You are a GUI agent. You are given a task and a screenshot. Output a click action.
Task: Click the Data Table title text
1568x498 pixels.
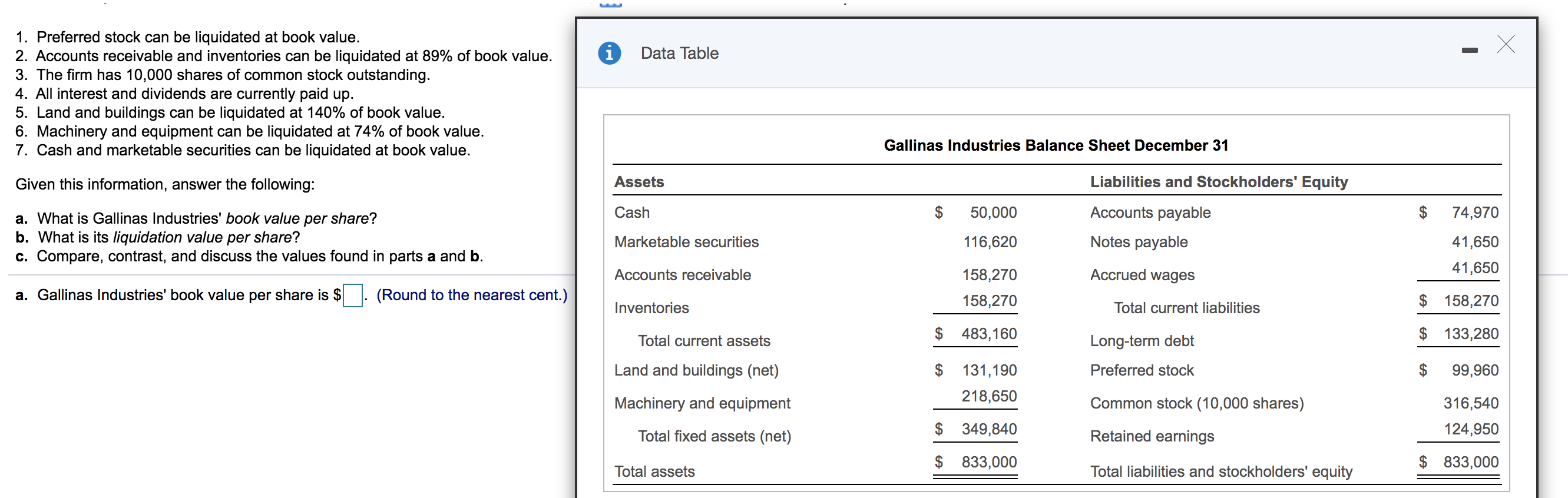pos(679,54)
